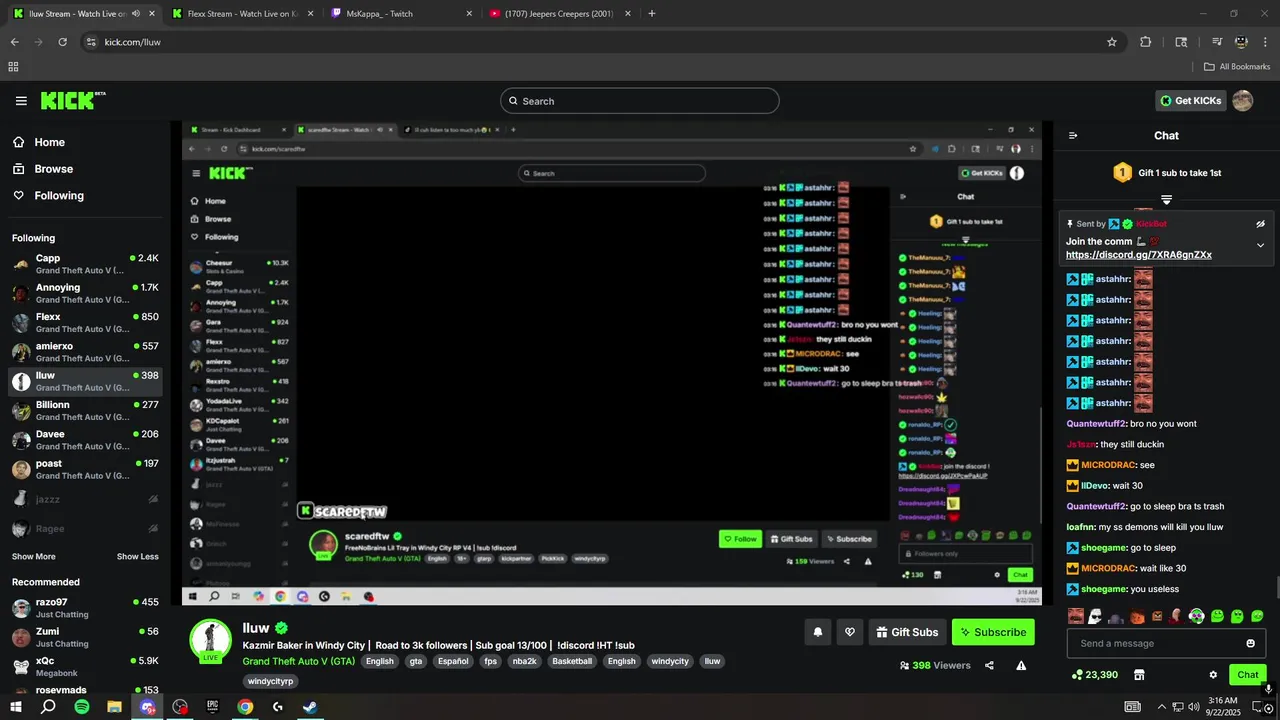Open the user profile avatar menu

pyautogui.click(x=1243, y=101)
